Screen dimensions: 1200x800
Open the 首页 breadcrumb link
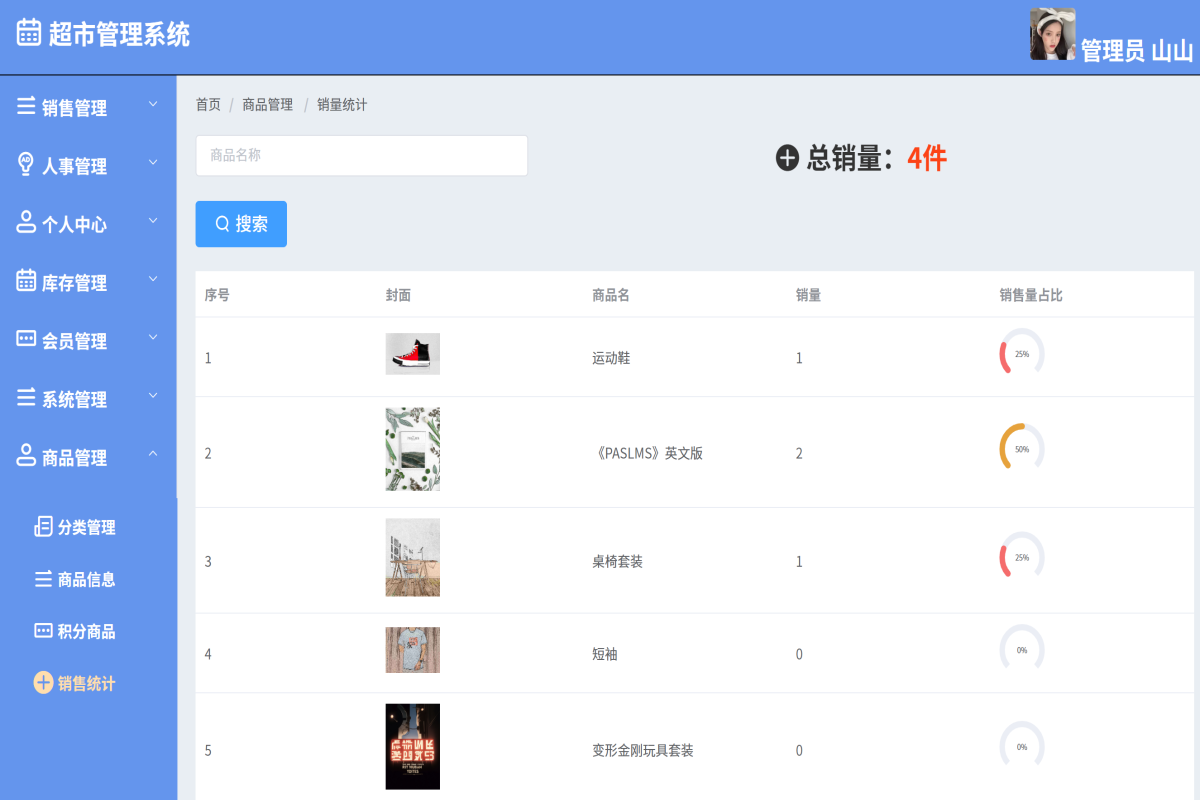(207, 104)
